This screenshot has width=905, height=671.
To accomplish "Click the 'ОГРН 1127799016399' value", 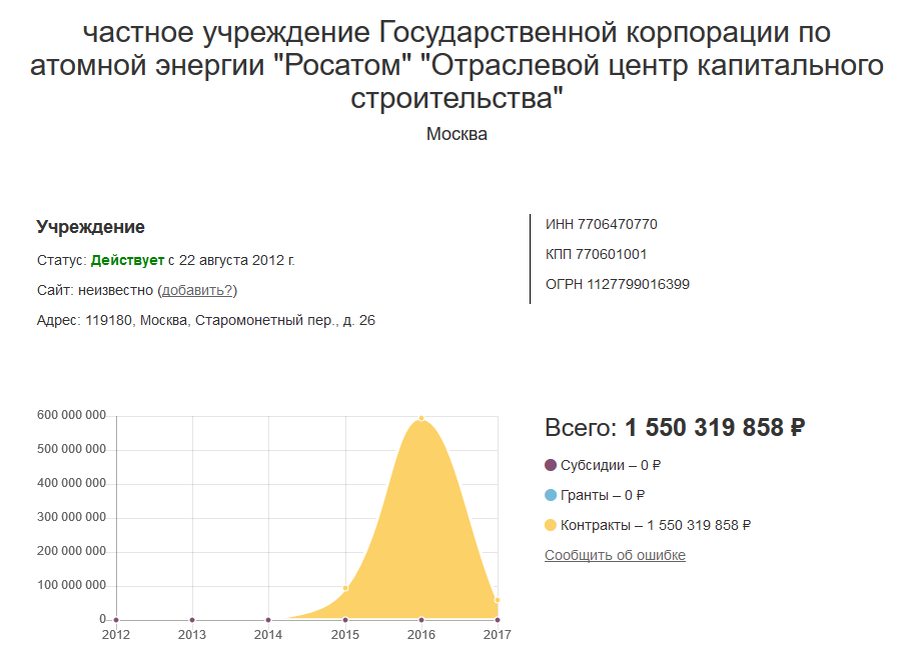I will [x=618, y=284].
